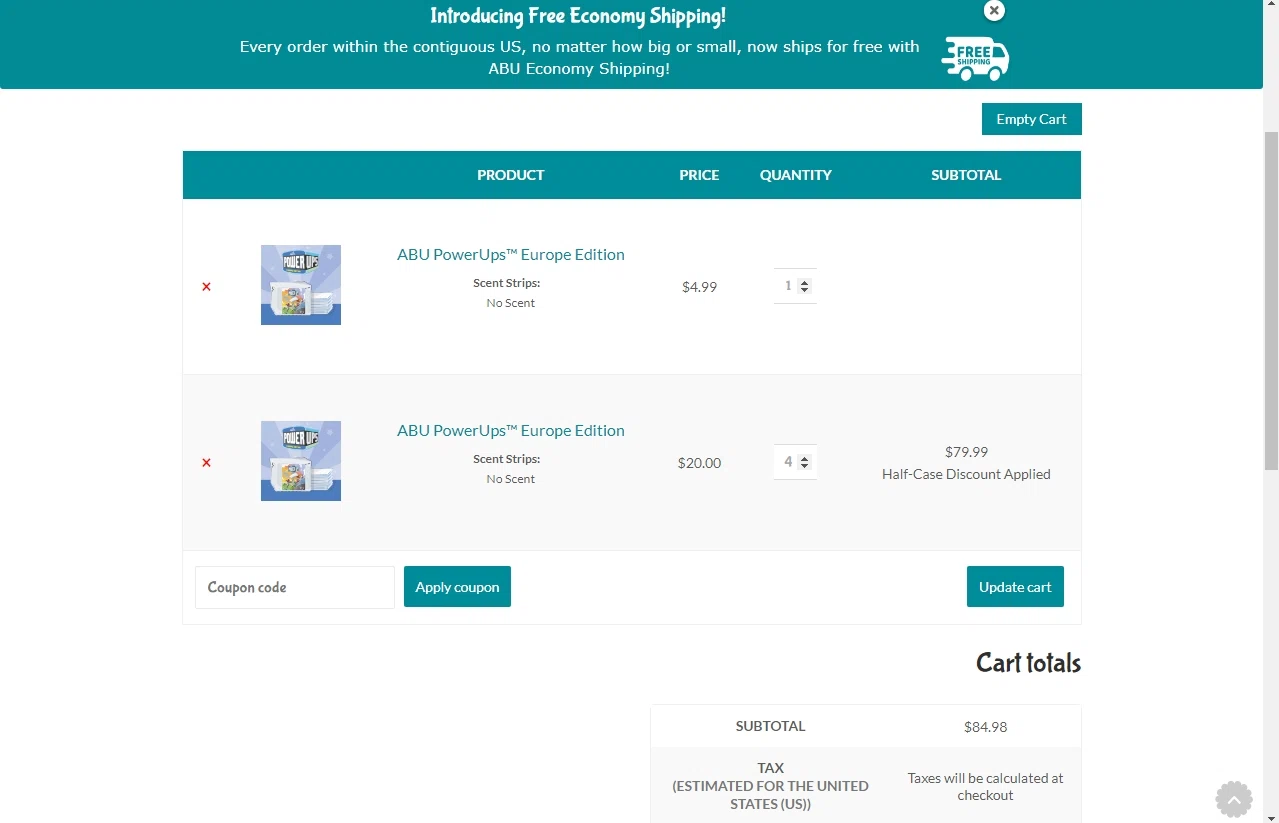The width and height of the screenshot is (1279, 823).
Task: Adjust quantity stepper showing 1
Action: pyautogui.click(x=795, y=286)
